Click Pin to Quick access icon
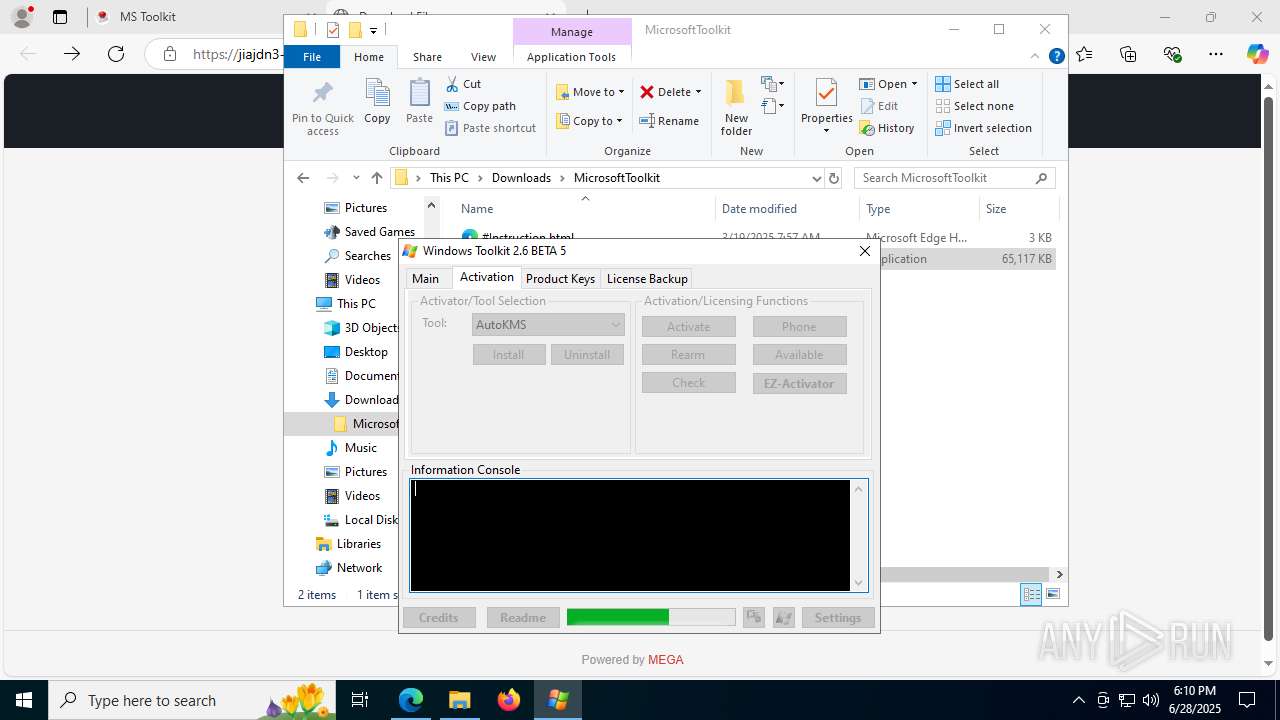This screenshot has height=720, width=1280. (x=322, y=94)
